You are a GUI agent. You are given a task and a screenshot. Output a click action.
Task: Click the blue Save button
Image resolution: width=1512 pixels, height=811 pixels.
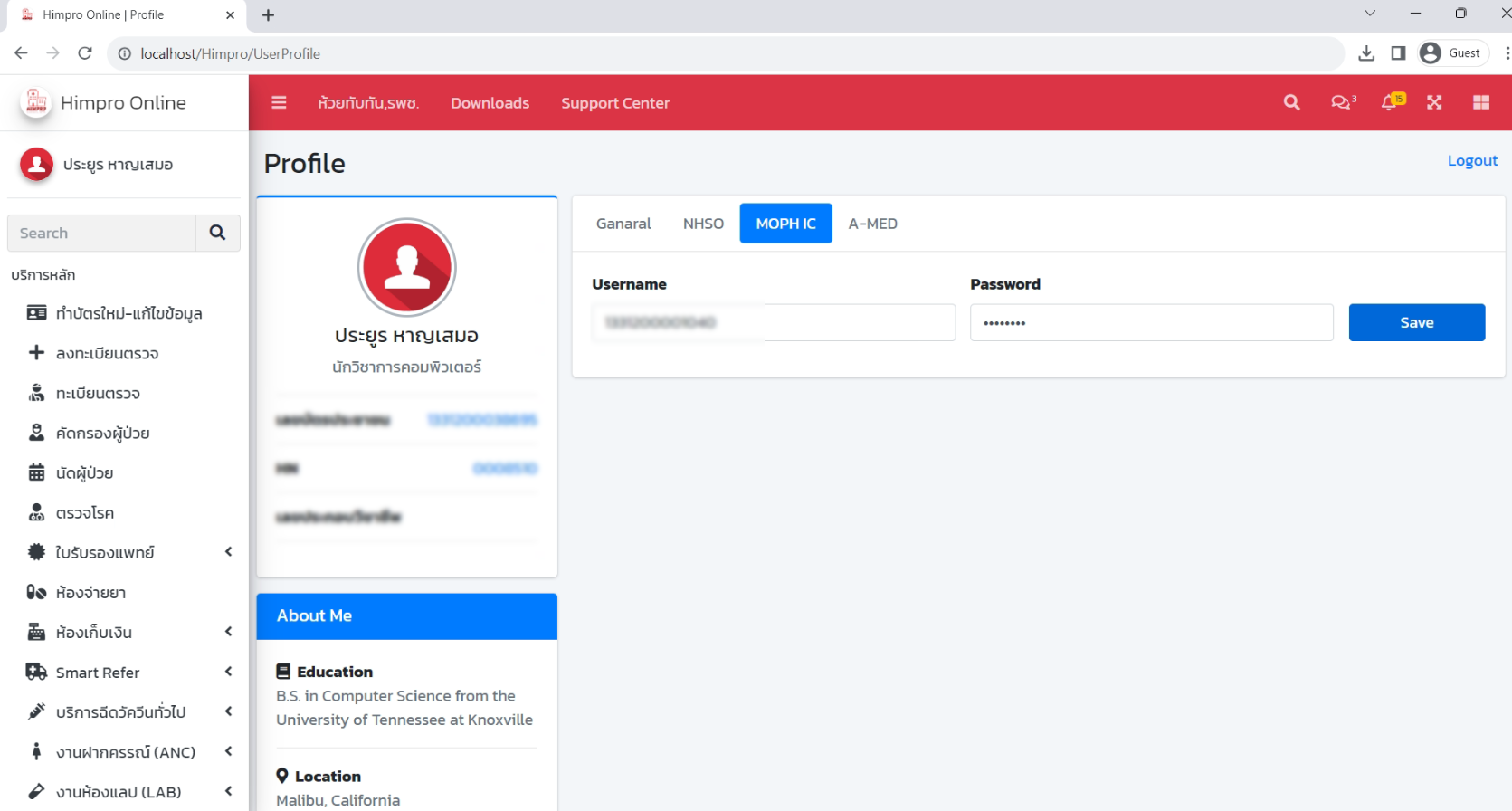[x=1416, y=323]
